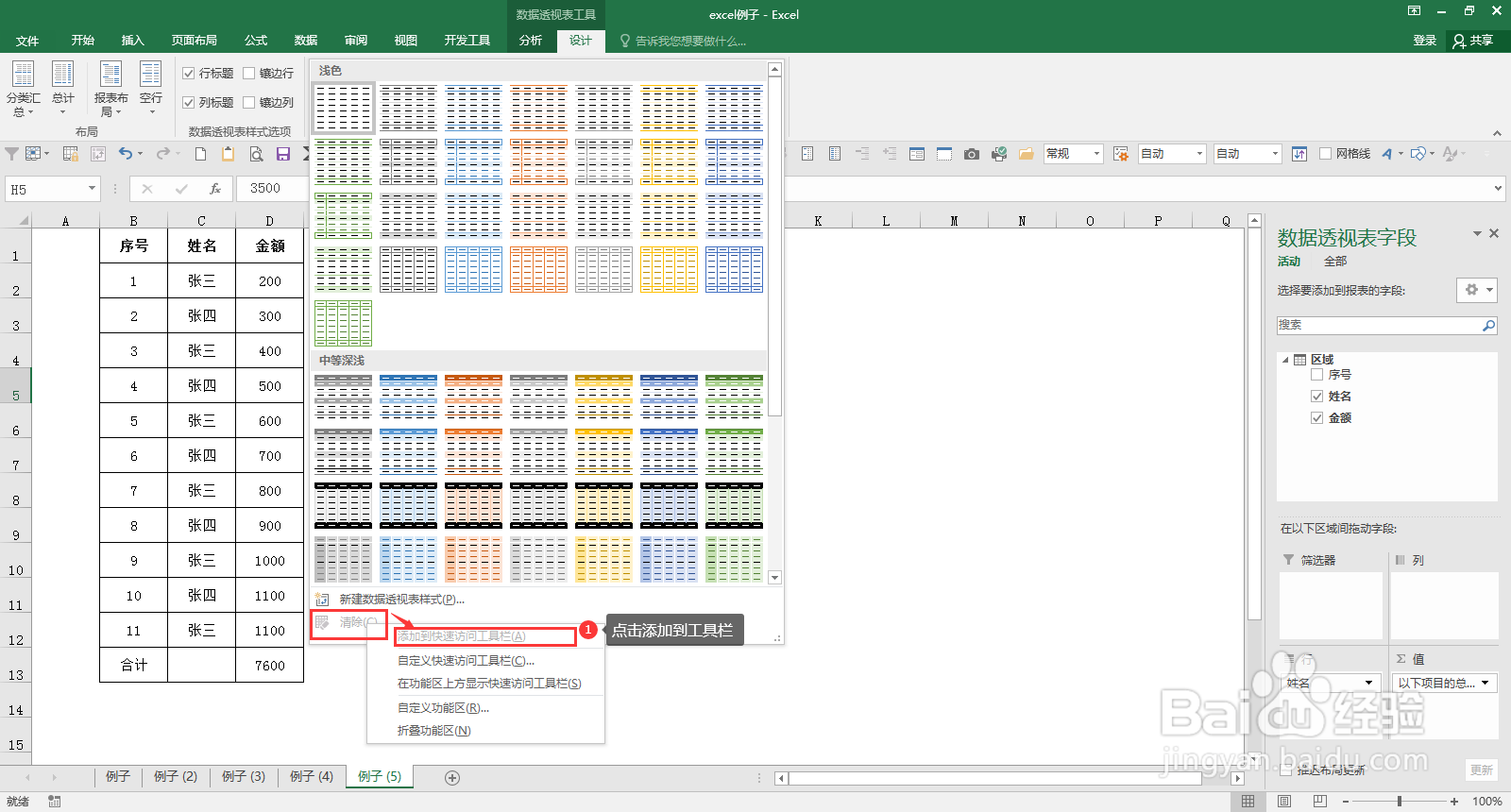This screenshot has height=812, width=1511.
Task: Click the printer with checkmark icon
Action: (x=998, y=154)
